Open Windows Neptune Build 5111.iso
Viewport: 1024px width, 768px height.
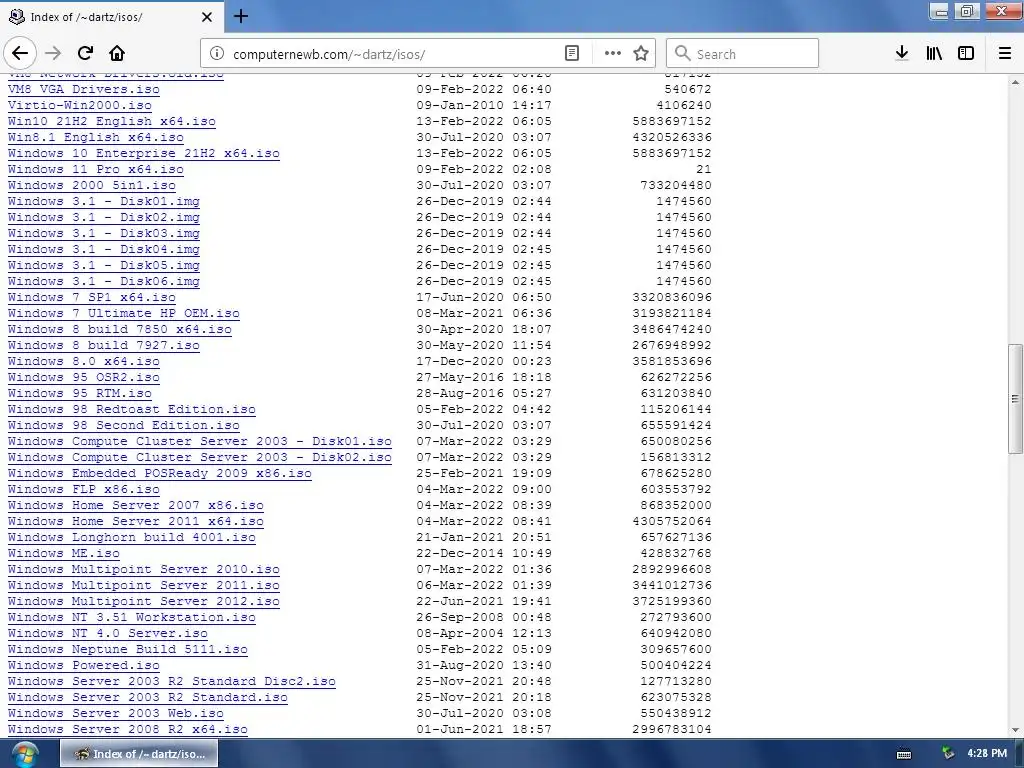point(128,649)
